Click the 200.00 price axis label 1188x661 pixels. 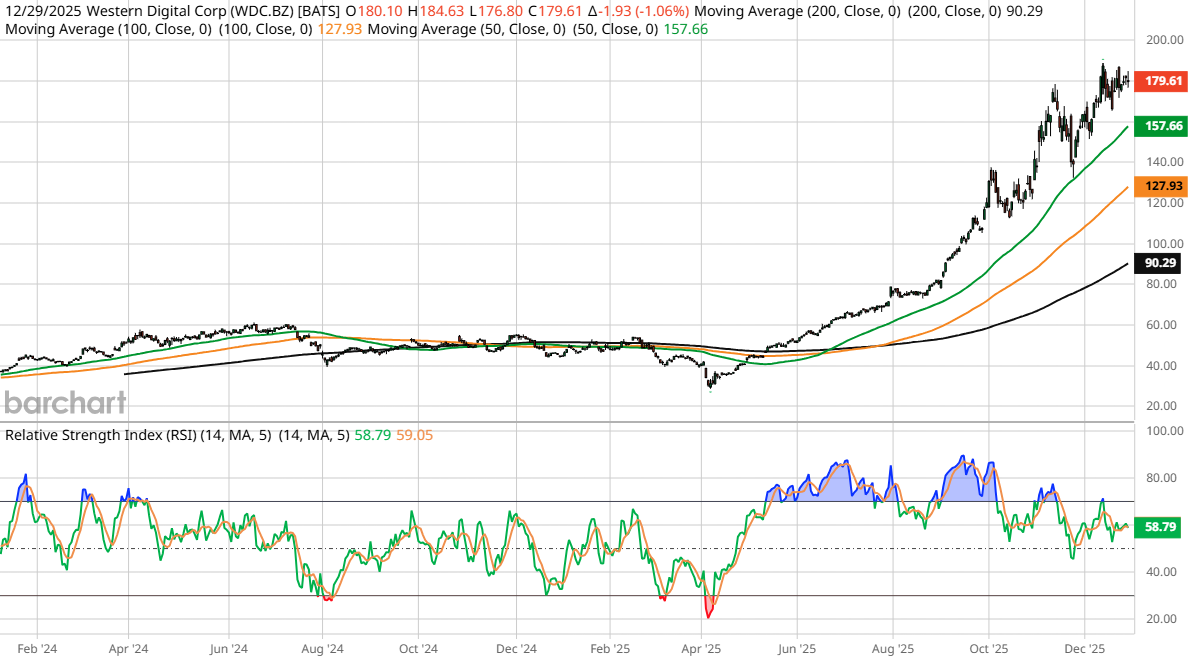pos(1164,41)
